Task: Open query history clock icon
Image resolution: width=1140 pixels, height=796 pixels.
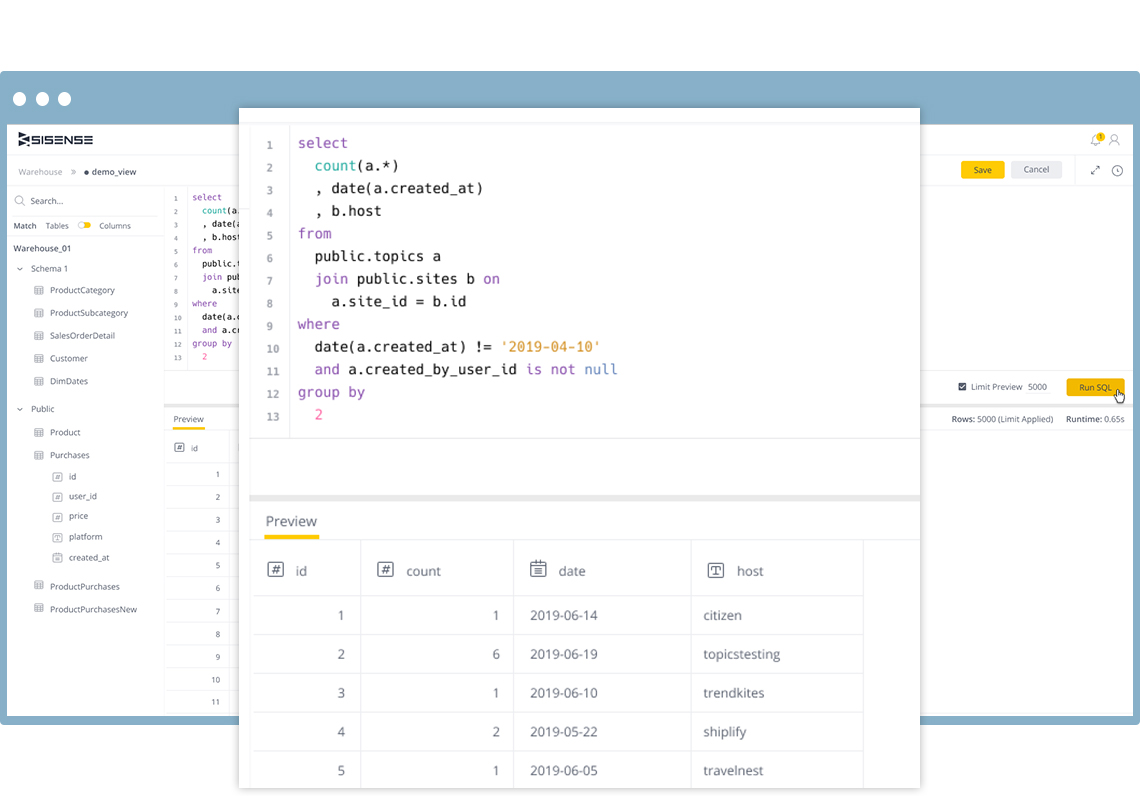Action: pyautogui.click(x=1117, y=170)
